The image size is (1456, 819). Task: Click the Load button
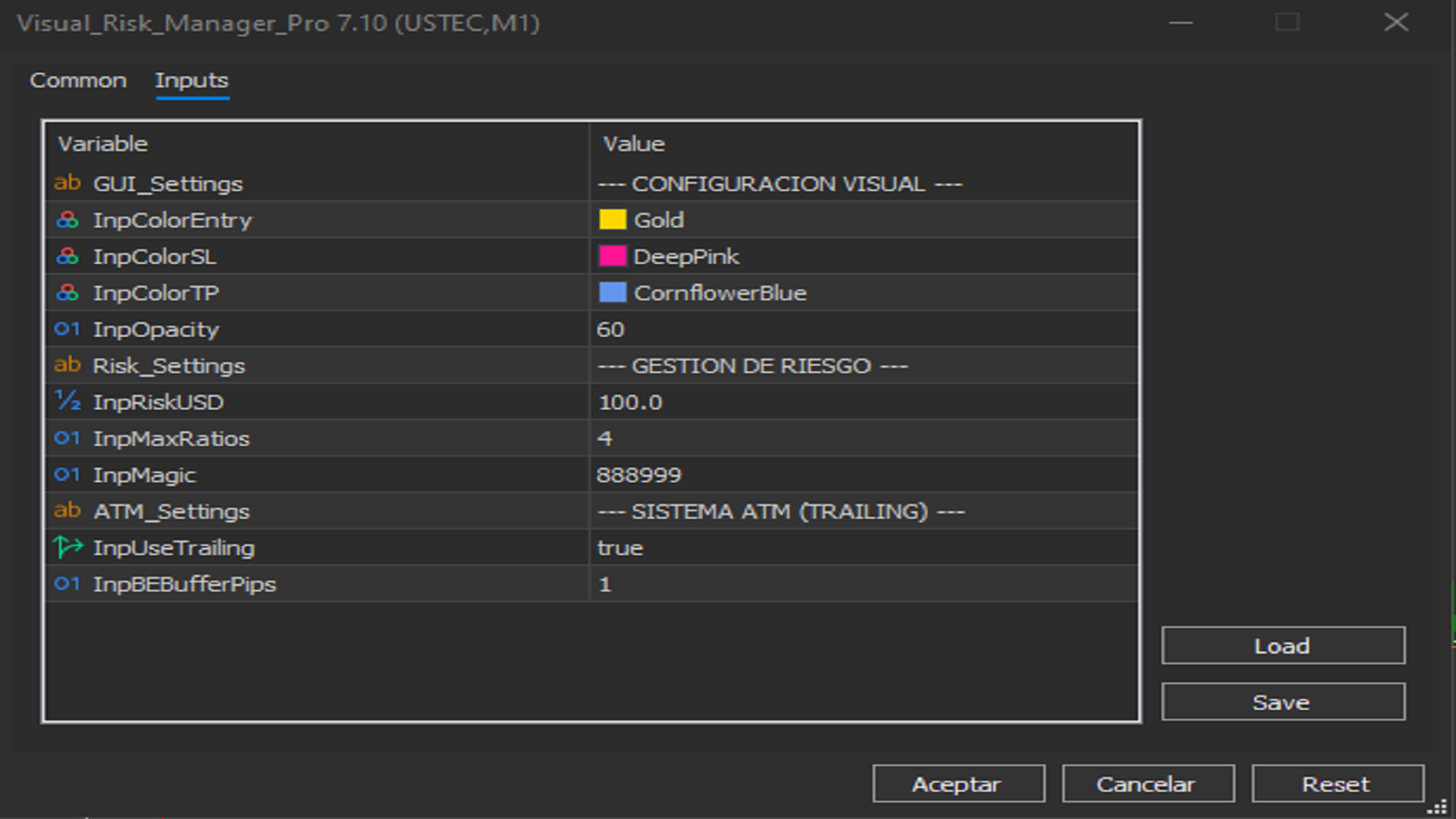[1282, 646]
